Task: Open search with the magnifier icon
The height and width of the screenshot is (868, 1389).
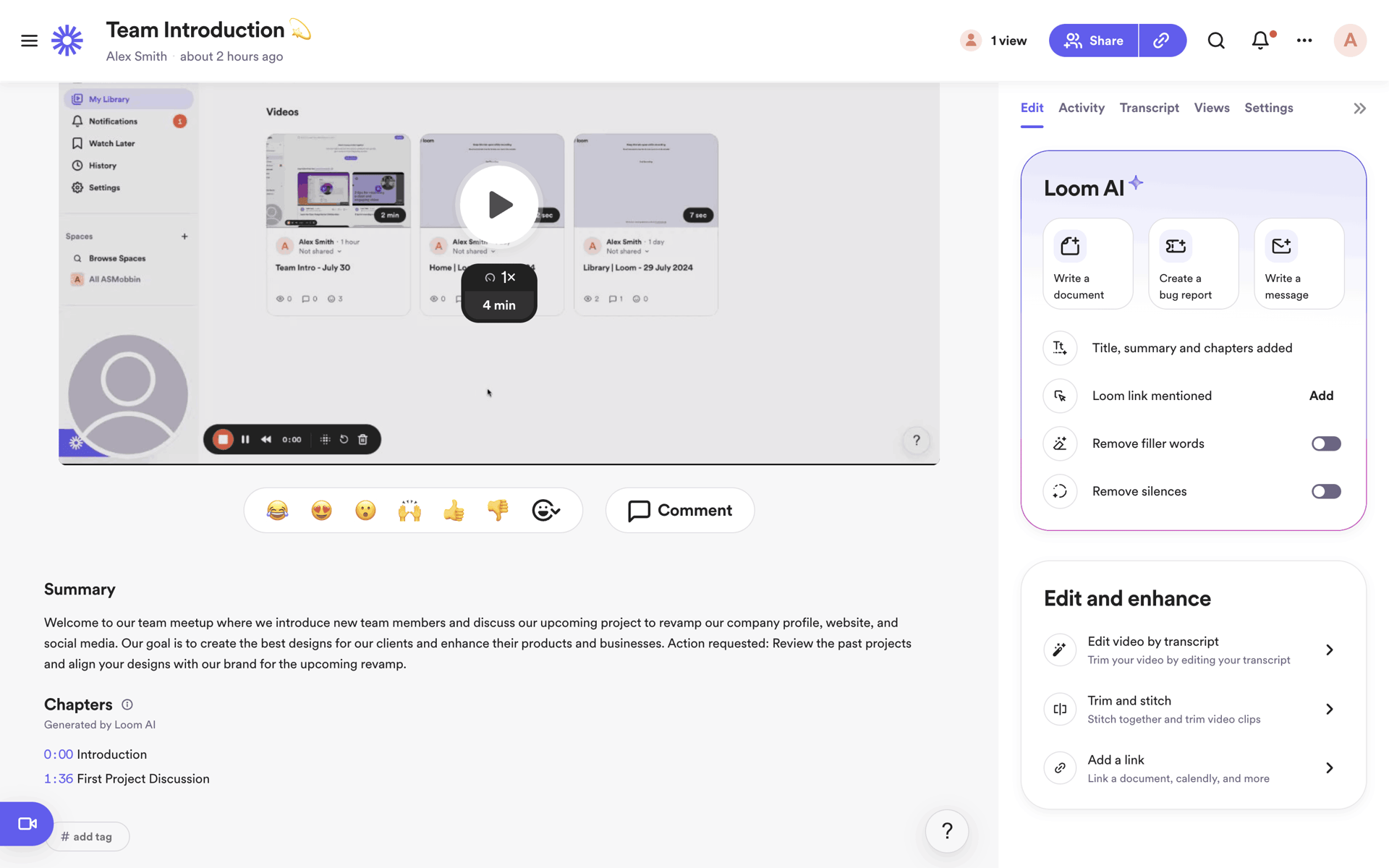Action: pyautogui.click(x=1216, y=41)
